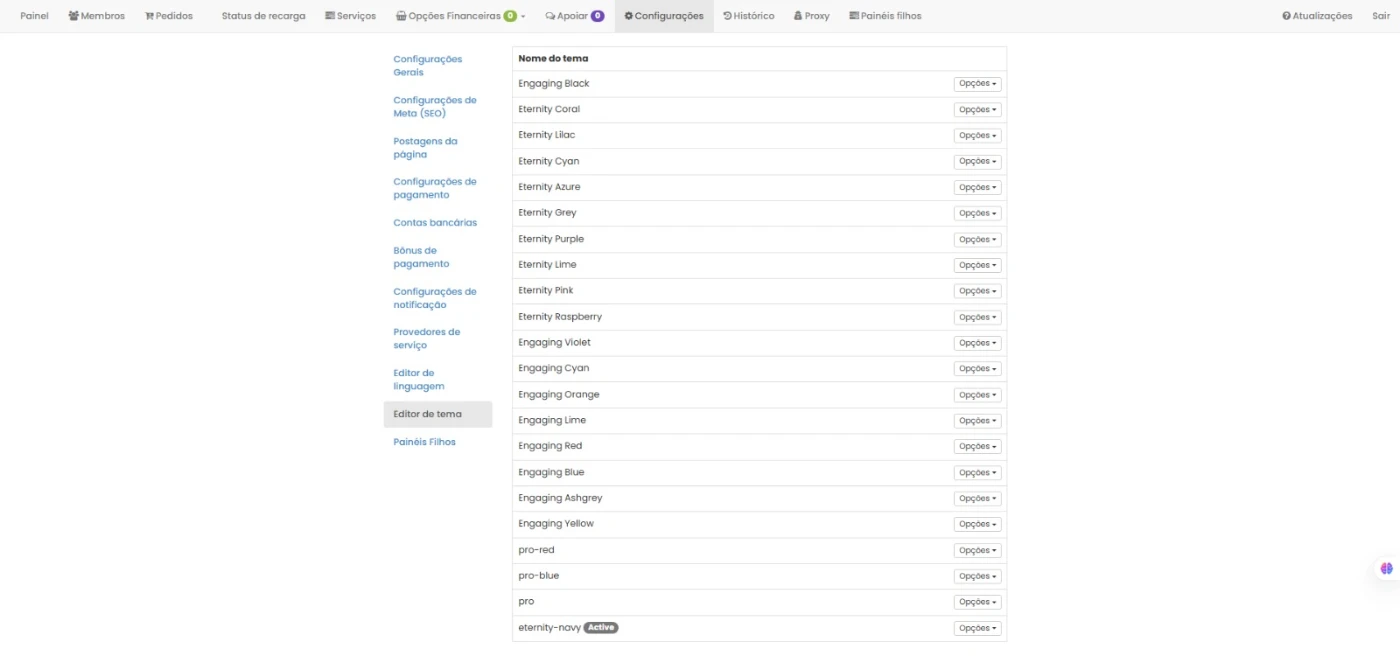1400x663 pixels.
Task: Click the Serviços list icon
Action: (330, 16)
